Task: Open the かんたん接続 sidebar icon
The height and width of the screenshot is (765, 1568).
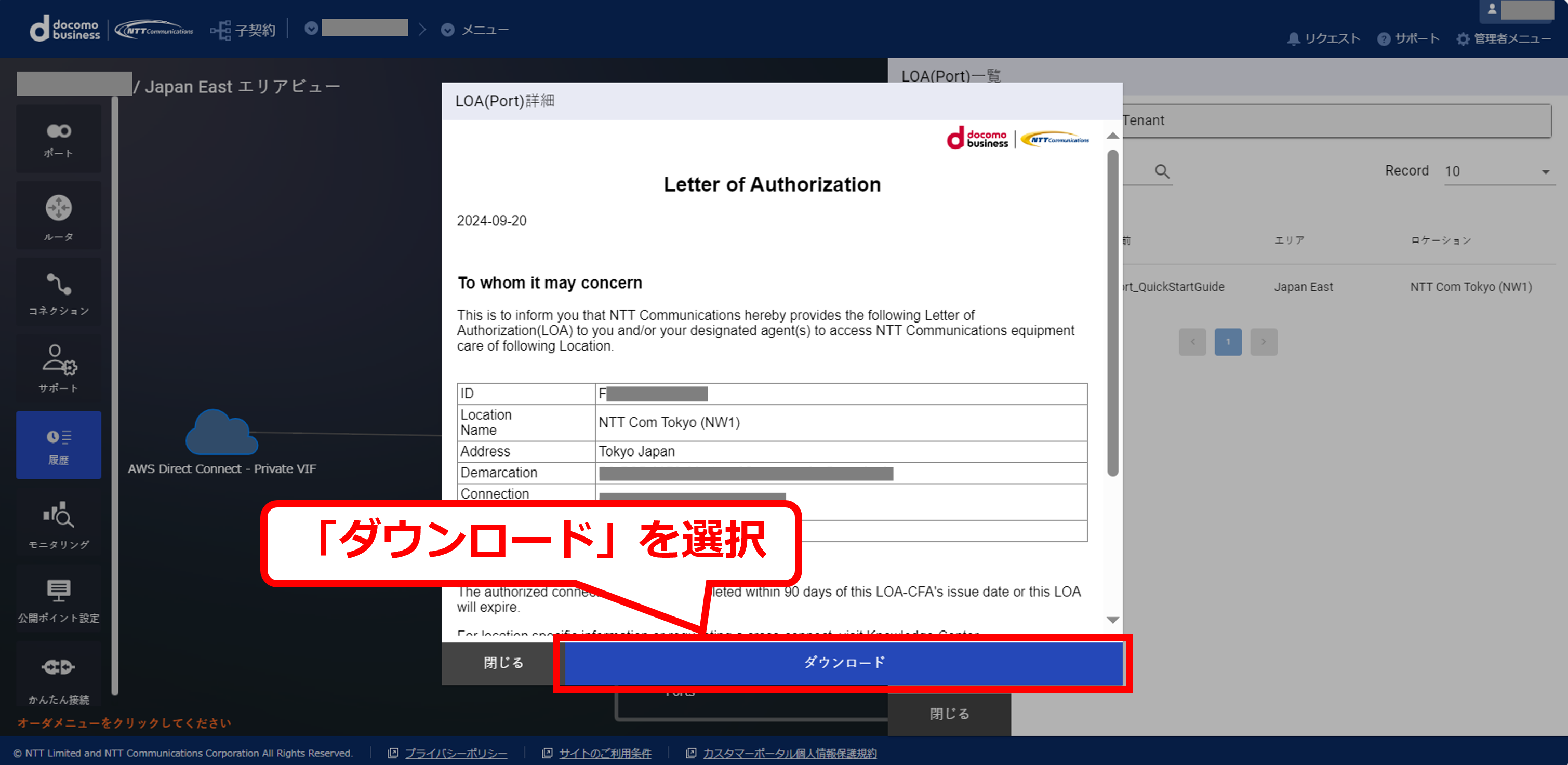Action: pos(58,674)
